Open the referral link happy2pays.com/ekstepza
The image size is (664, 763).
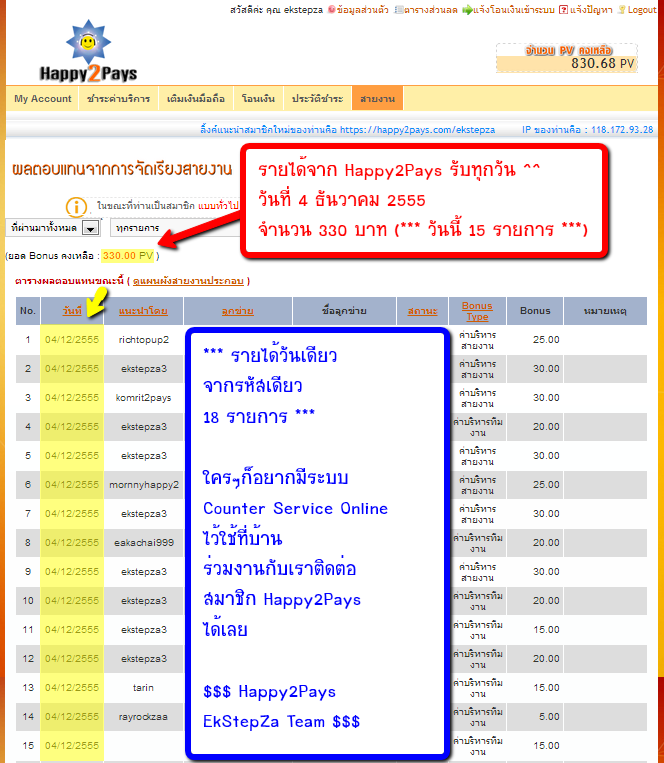point(417,130)
